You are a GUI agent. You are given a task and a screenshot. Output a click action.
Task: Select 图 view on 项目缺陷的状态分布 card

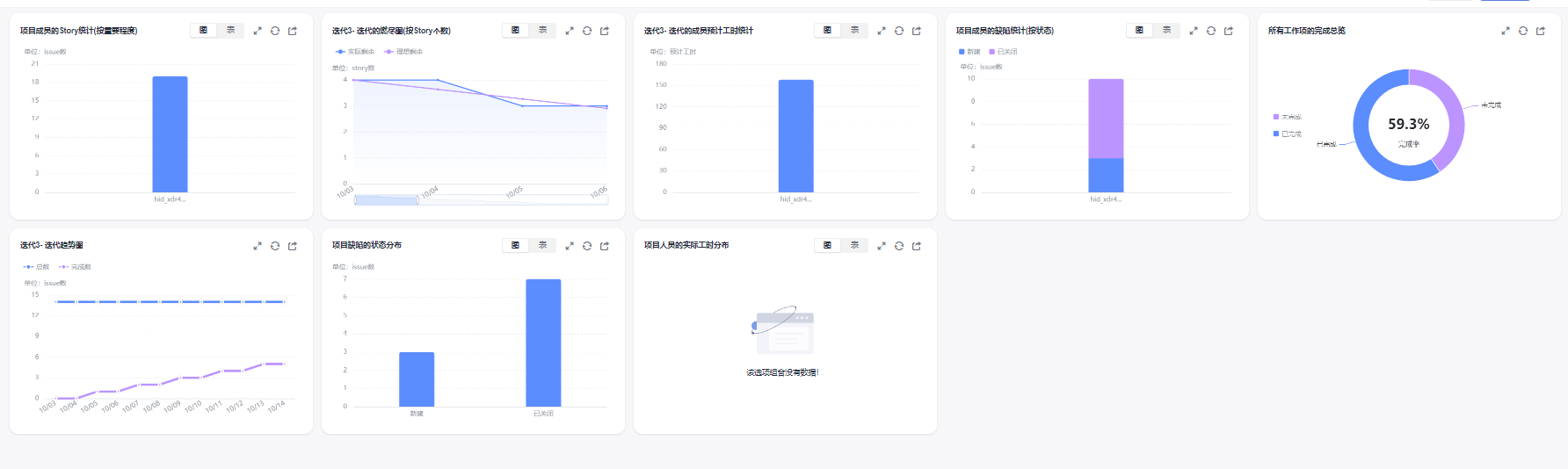[x=516, y=246]
